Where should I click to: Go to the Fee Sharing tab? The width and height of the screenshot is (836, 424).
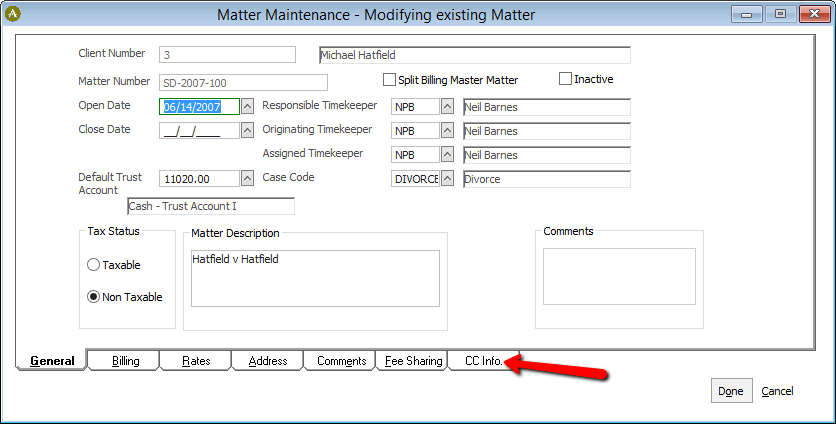412,361
